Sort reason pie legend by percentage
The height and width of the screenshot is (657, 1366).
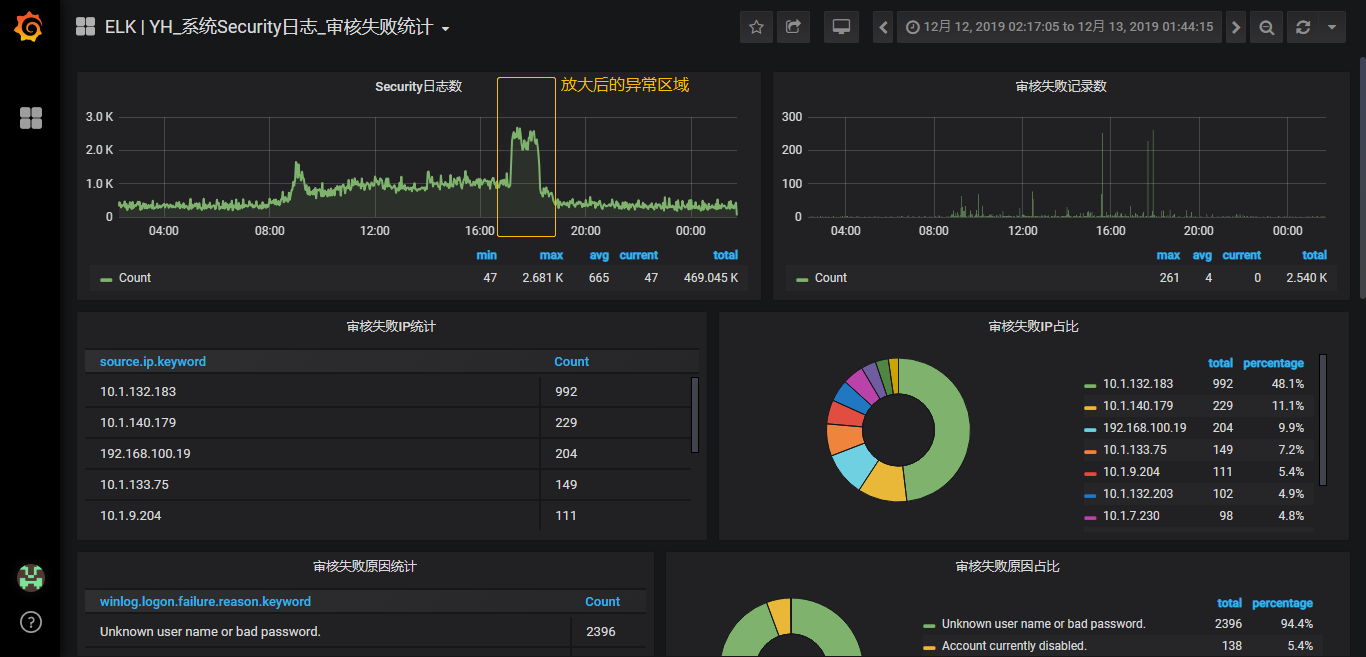pyautogui.click(x=1282, y=603)
